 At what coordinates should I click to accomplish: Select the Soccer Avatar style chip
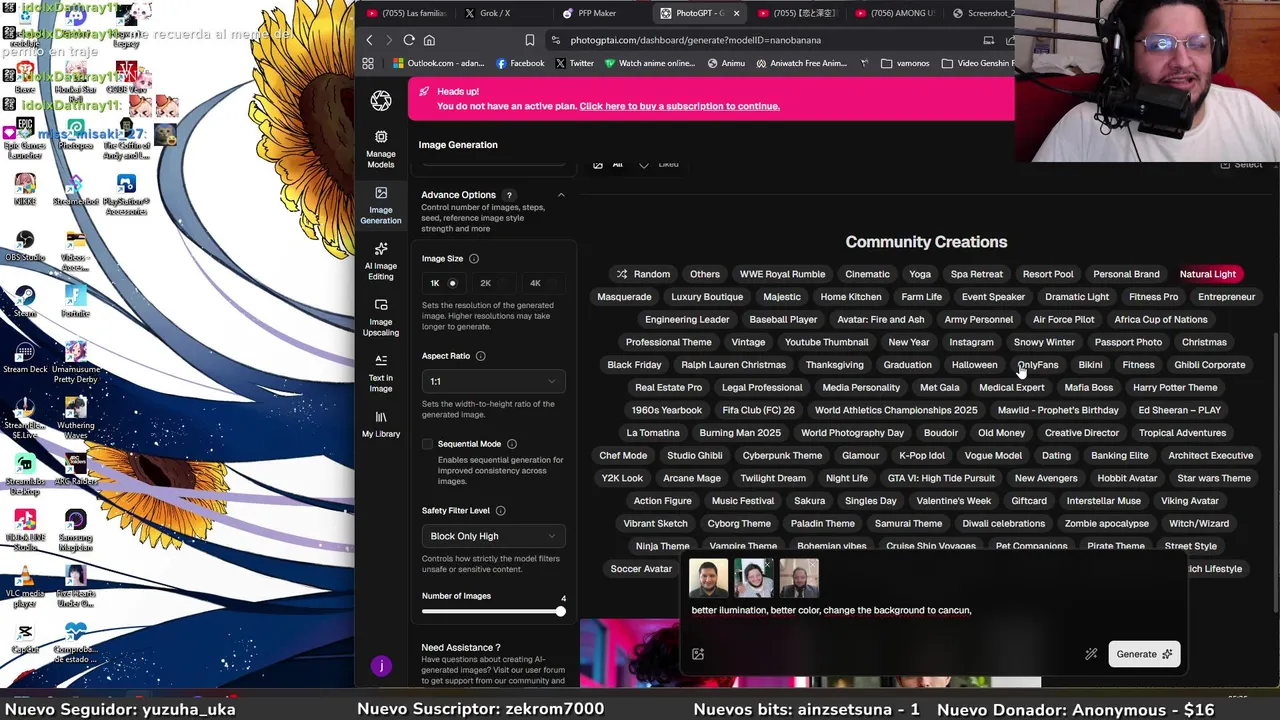[641, 569]
